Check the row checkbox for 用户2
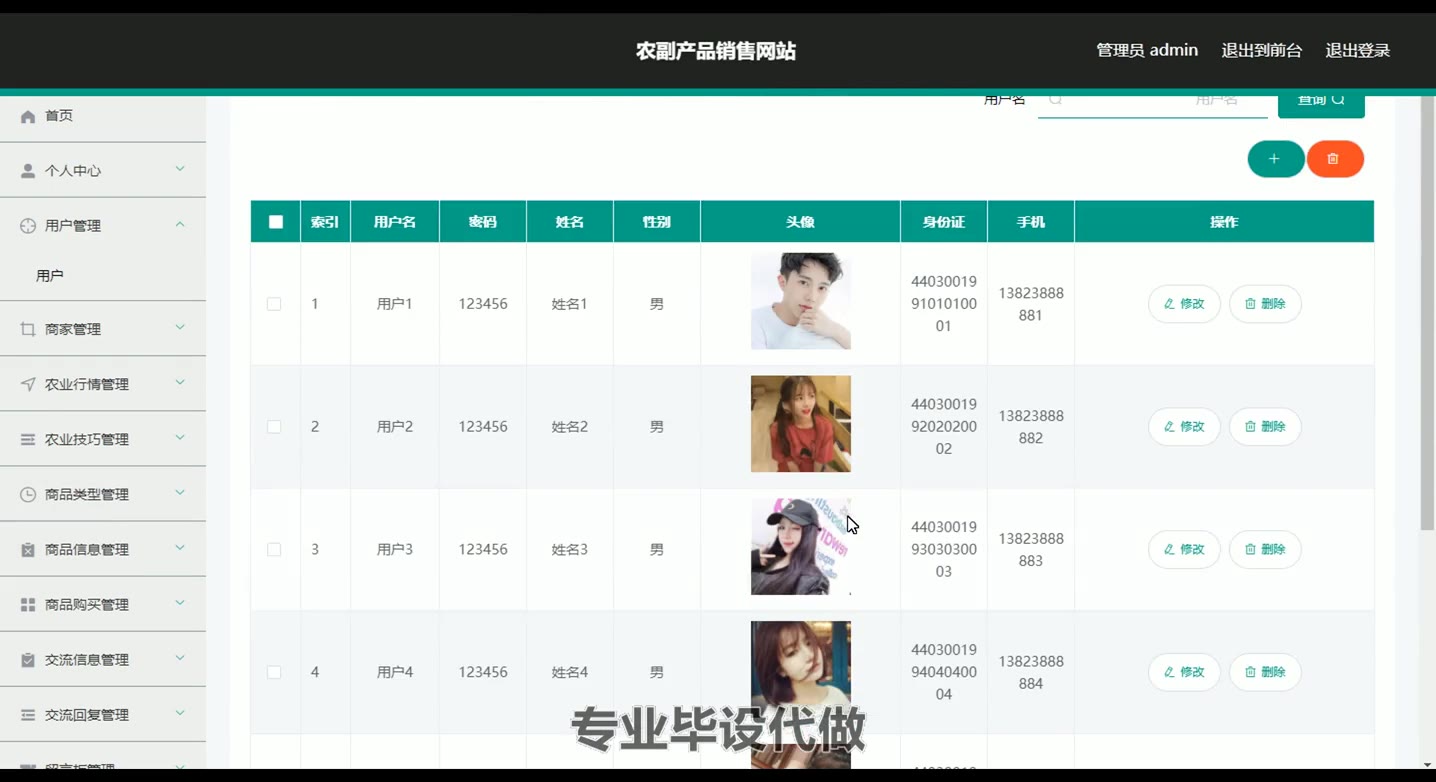 point(274,427)
